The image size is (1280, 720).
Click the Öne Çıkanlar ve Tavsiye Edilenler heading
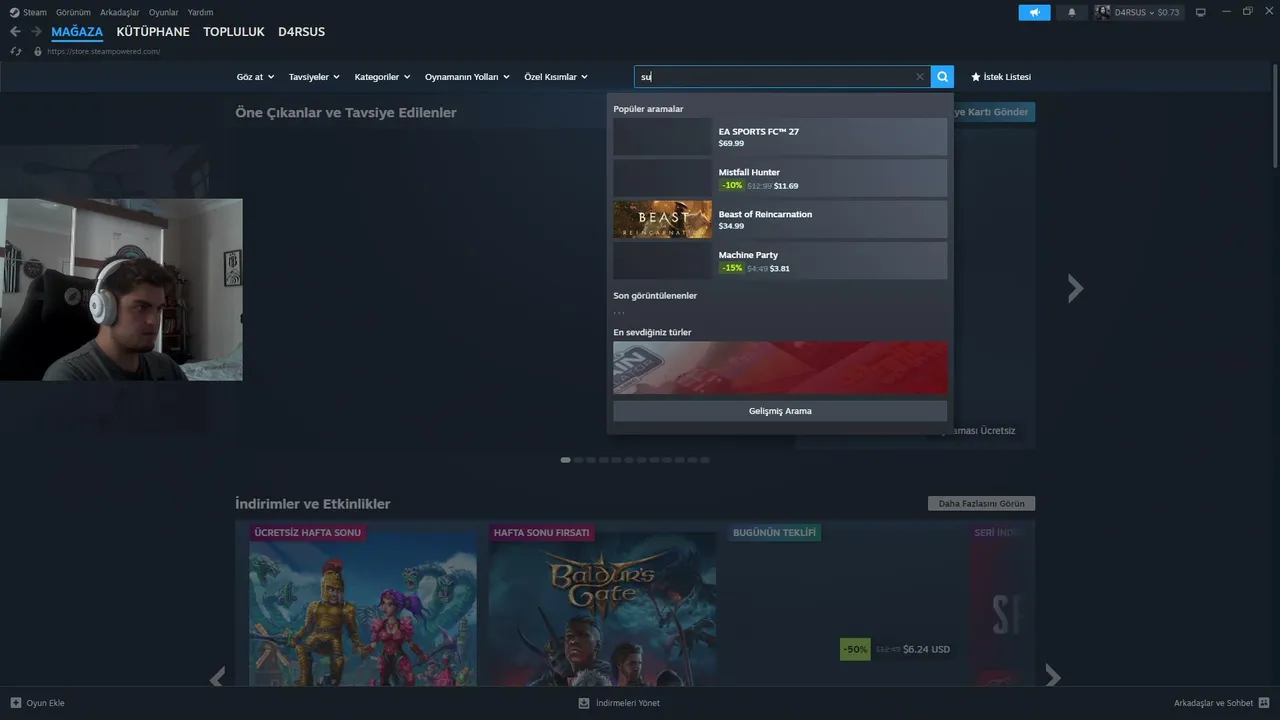pos(346,113)
